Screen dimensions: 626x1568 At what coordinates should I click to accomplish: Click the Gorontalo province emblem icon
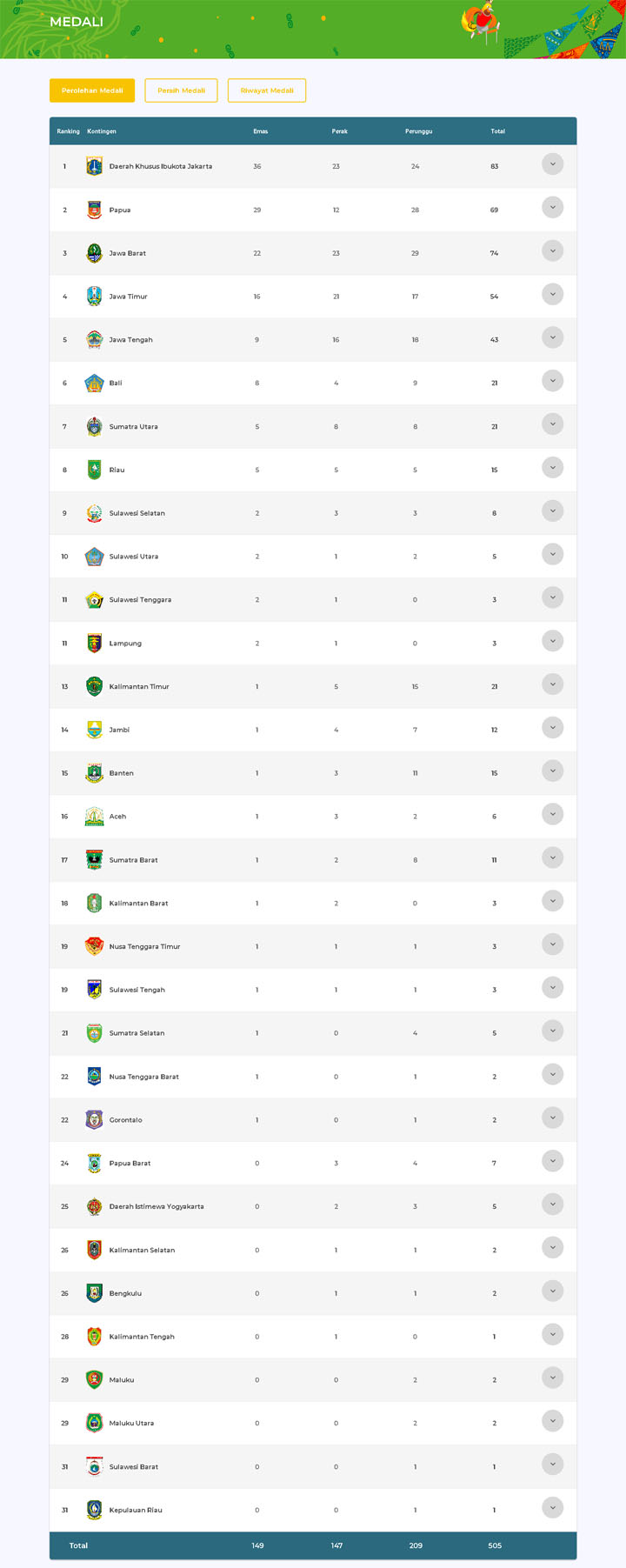coord(94,1120)
